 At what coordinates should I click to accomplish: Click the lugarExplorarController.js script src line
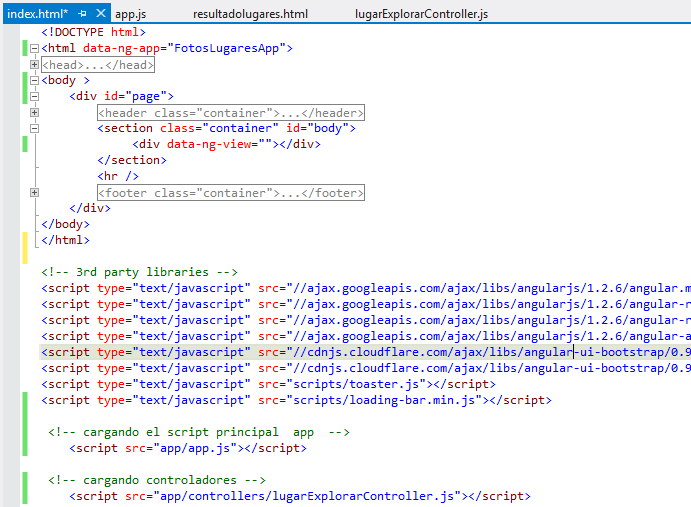coord(300,496)
